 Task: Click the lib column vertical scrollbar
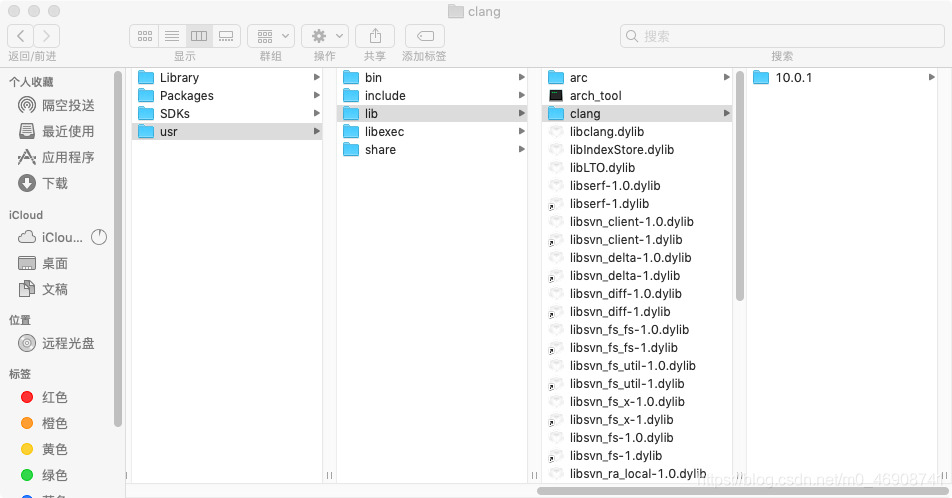click(x=740, y=186)
